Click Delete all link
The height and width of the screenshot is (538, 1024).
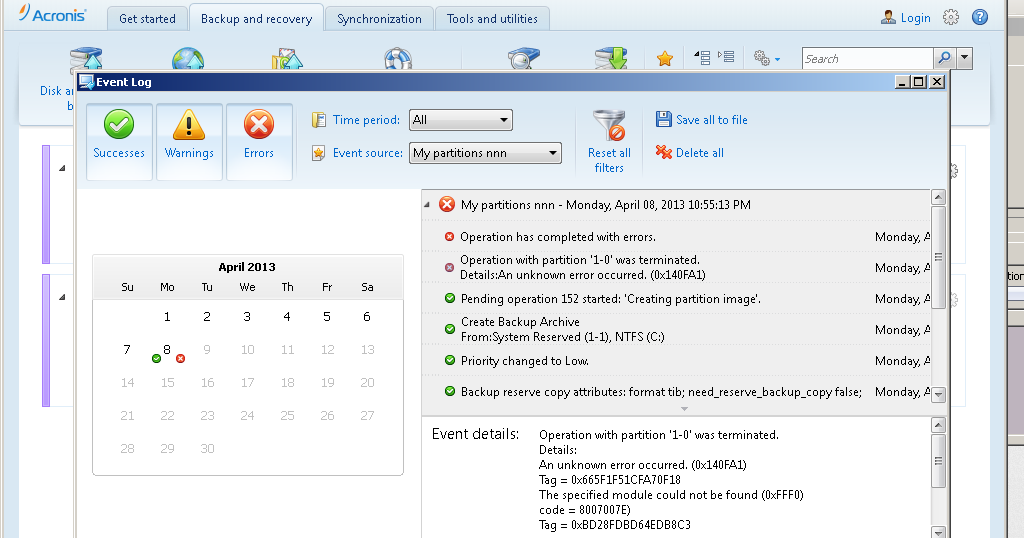tap(699, 153)
